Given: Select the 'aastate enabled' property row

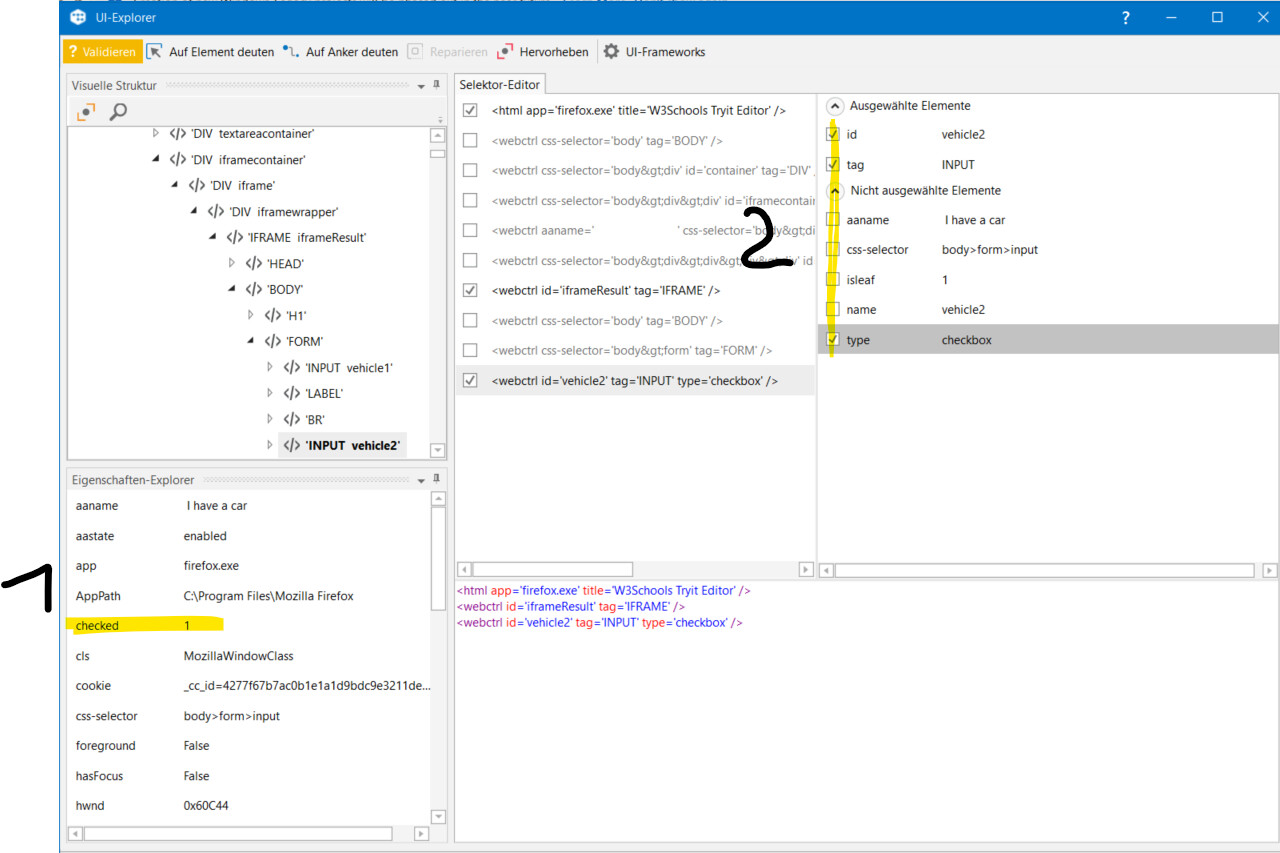Looking at the screenshot, I should 248,536.
